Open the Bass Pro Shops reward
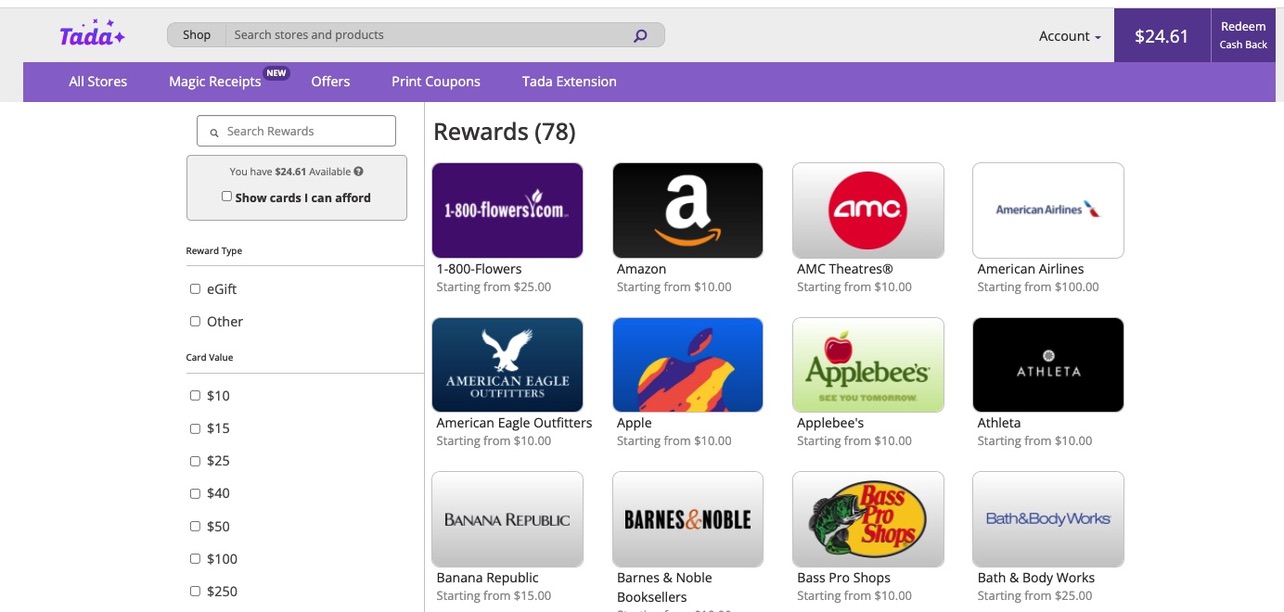Image resolution: width=1284 pixels, height=612 pixels. [867, 518]
